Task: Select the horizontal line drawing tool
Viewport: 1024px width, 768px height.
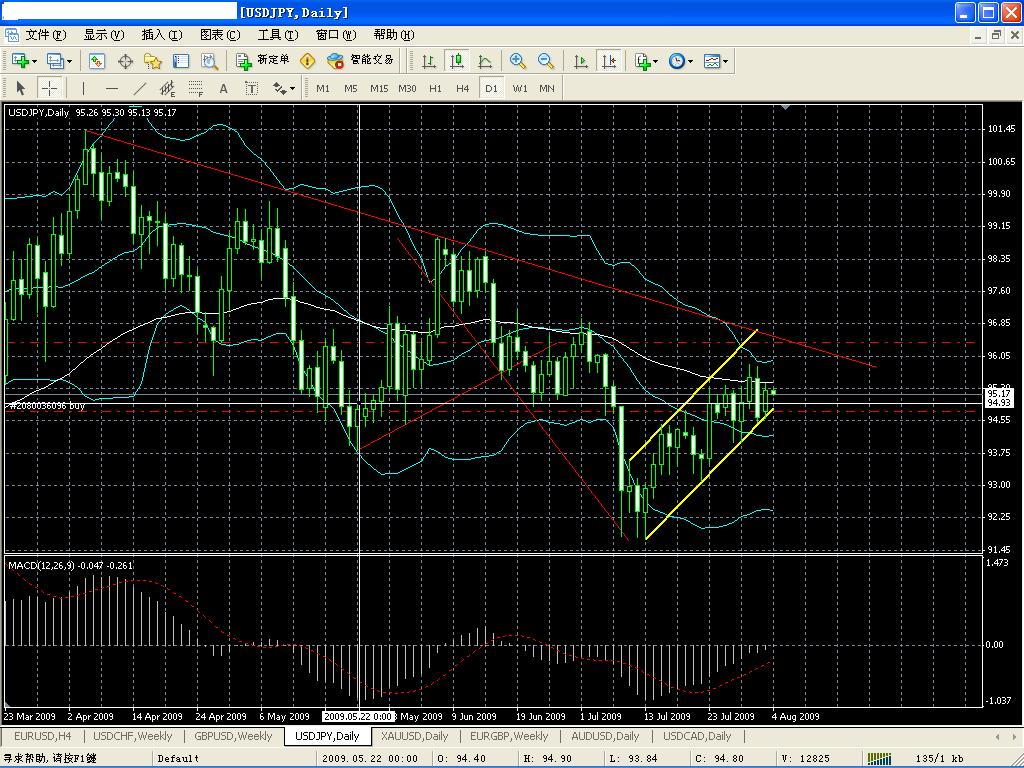Action: click(x=112, y=88)
